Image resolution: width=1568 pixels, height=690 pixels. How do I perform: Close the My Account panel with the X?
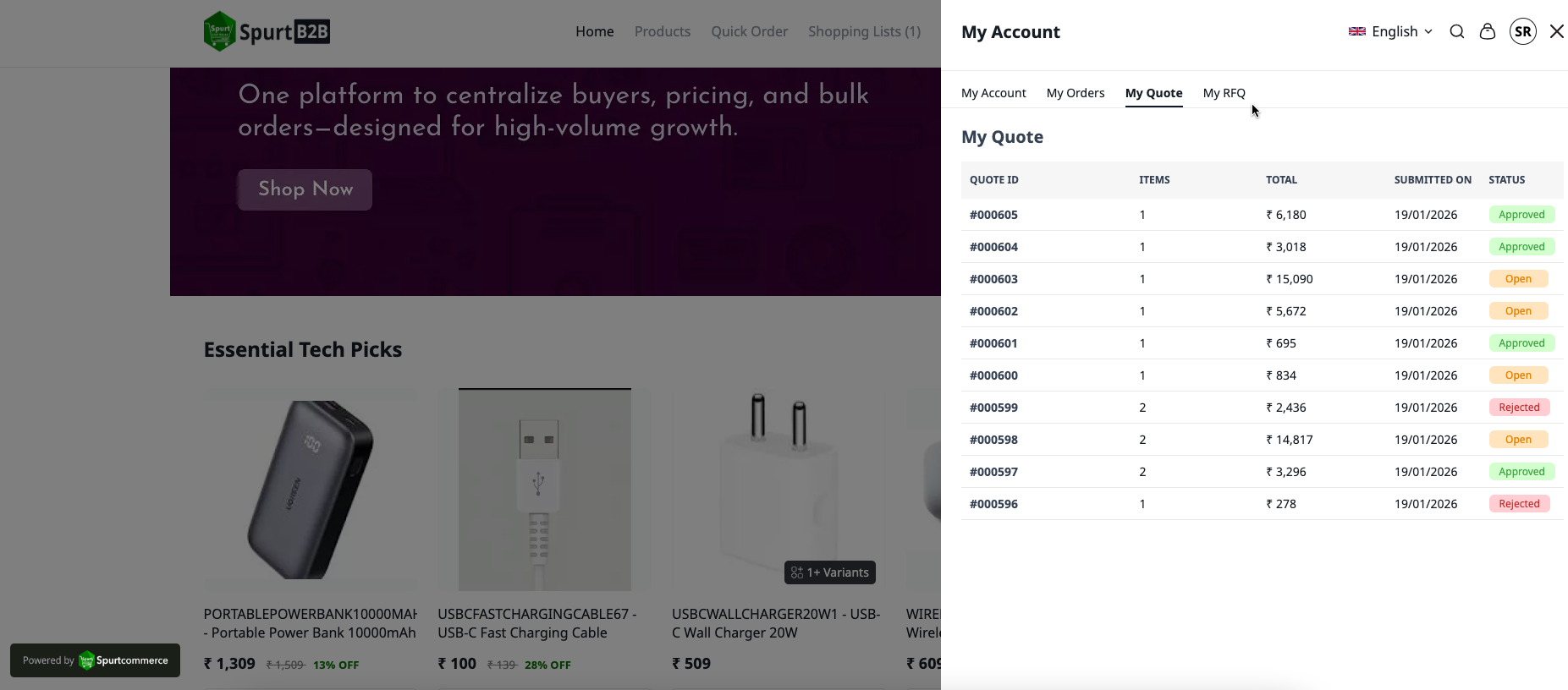[x=1556, y=30]
